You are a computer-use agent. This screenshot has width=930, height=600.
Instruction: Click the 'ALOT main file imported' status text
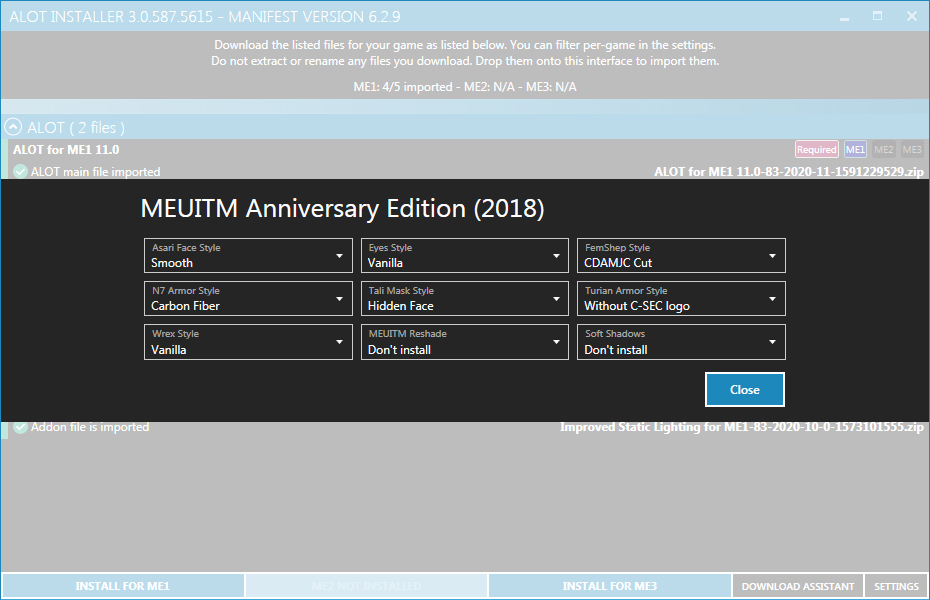tap(95, 172)
